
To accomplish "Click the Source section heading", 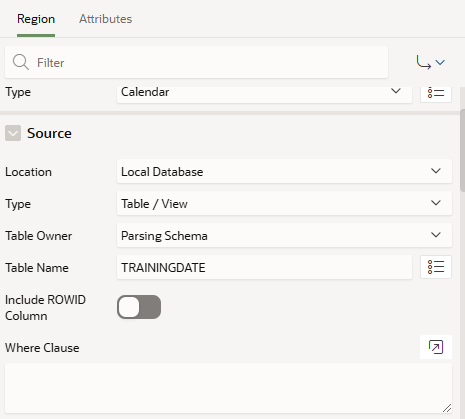I will (x=49, y=133).
